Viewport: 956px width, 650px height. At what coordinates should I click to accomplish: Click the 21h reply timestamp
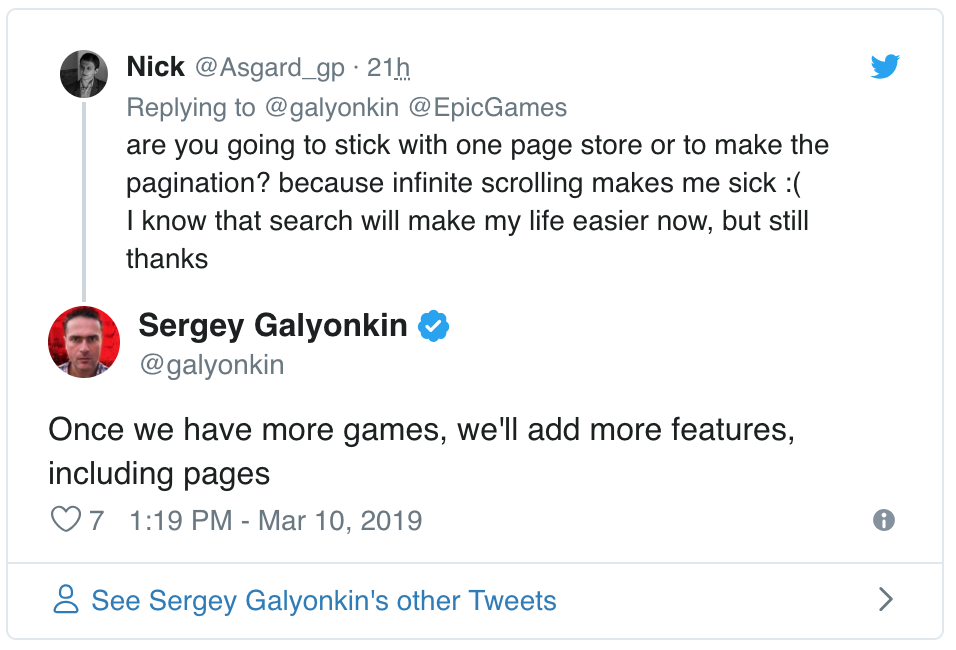[x=389, y=68]
